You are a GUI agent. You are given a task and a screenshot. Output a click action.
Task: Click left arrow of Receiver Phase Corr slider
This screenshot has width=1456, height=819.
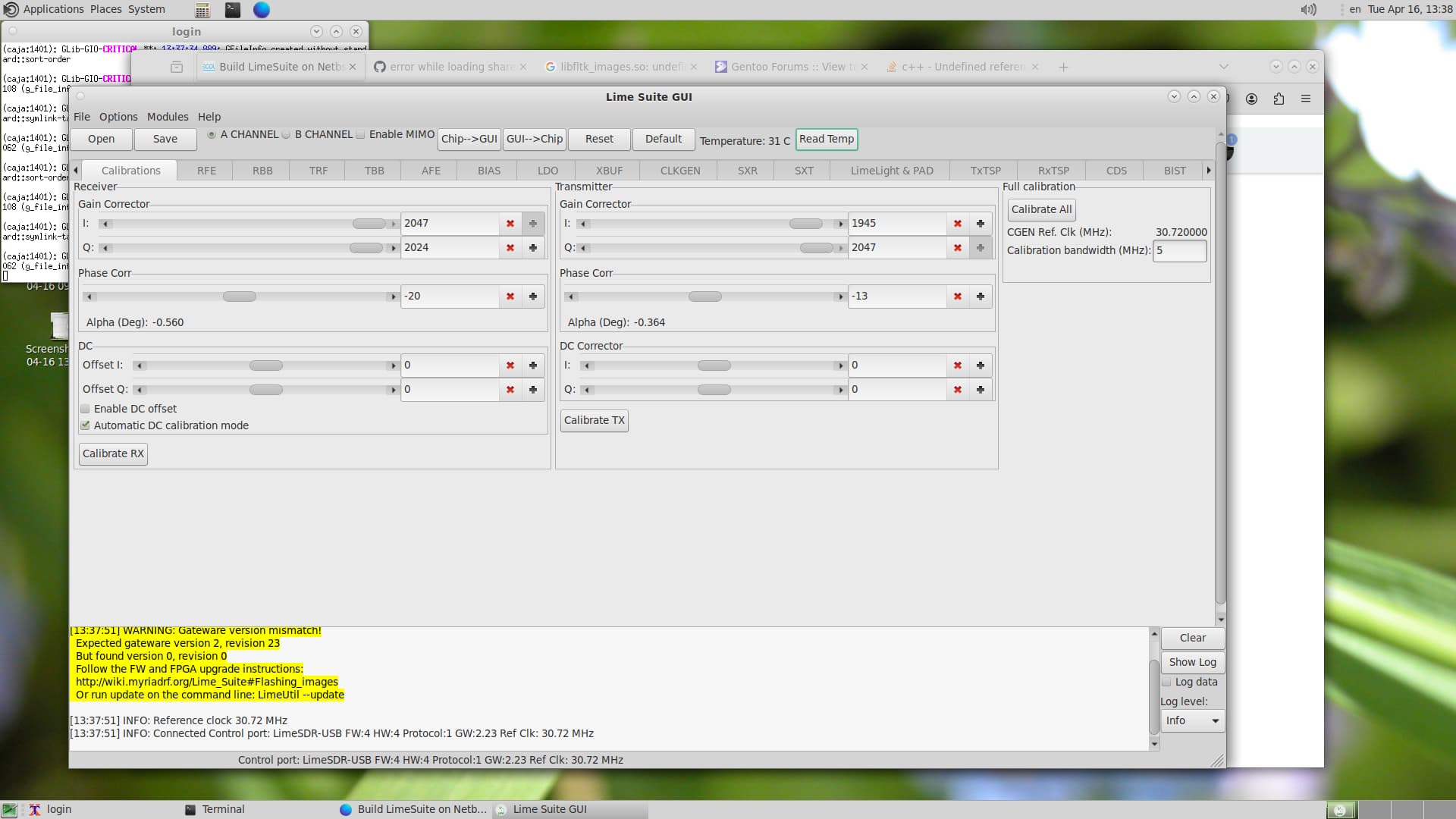tap(90, 297)
